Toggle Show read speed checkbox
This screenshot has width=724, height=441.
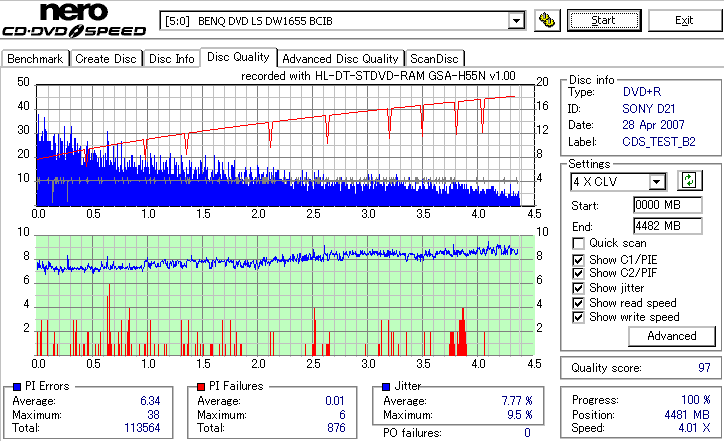tap(578, 303)
